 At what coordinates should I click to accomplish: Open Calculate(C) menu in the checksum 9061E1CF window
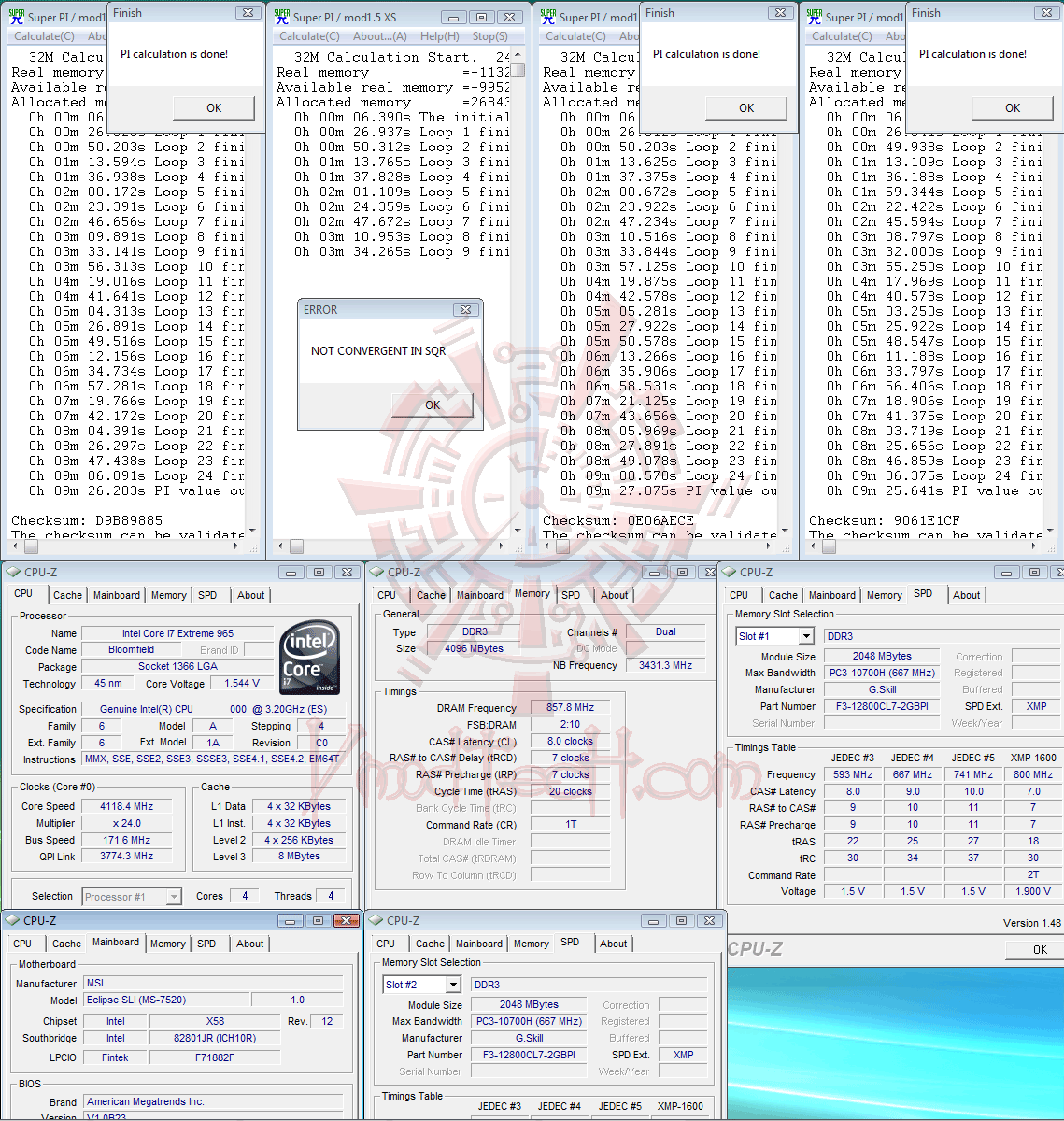click(842, 36)
